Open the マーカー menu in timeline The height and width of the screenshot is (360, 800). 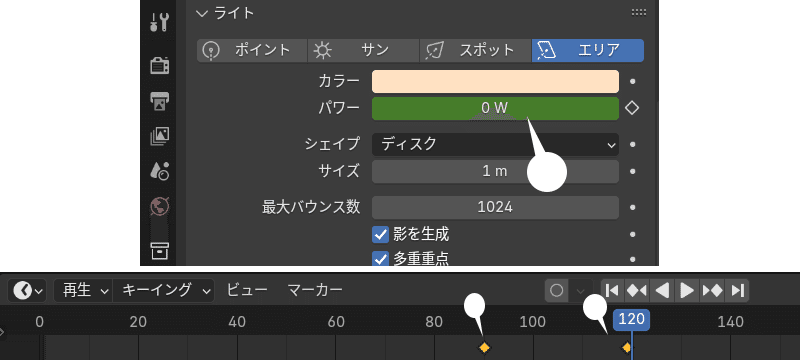[x=315, y=291]
